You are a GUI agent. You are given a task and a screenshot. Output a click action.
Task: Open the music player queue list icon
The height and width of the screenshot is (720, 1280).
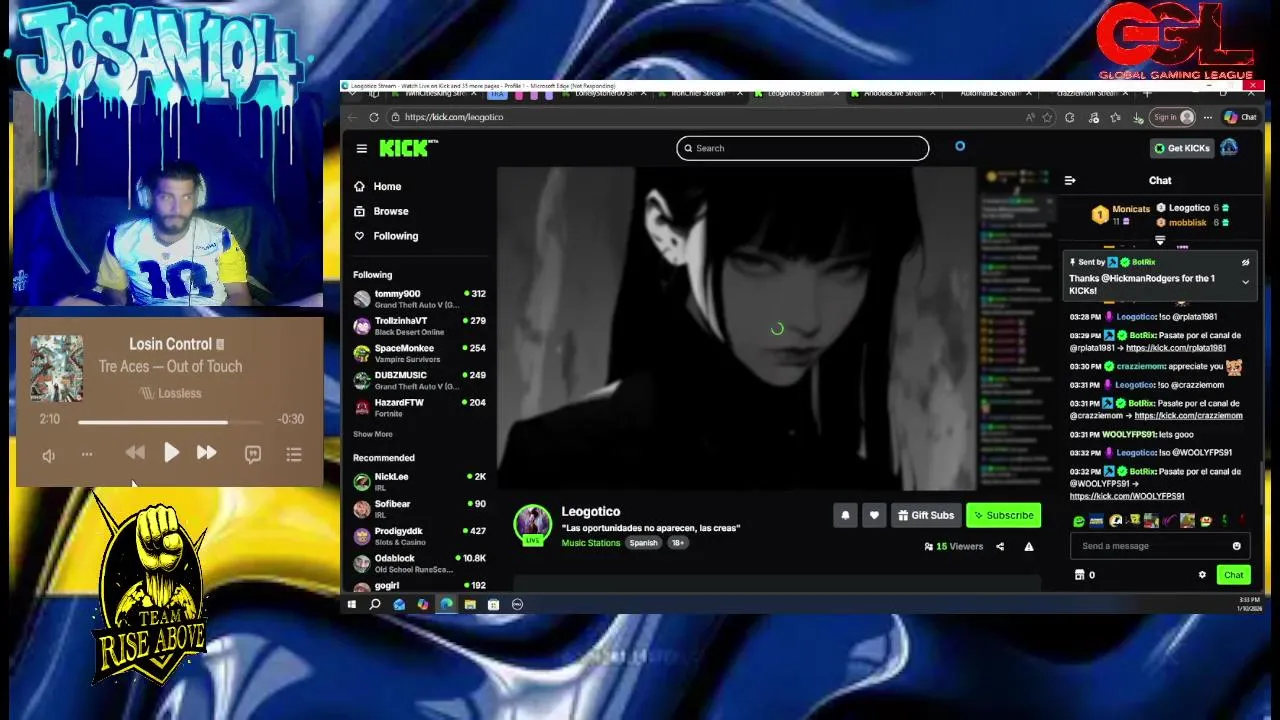coord(294,454)
